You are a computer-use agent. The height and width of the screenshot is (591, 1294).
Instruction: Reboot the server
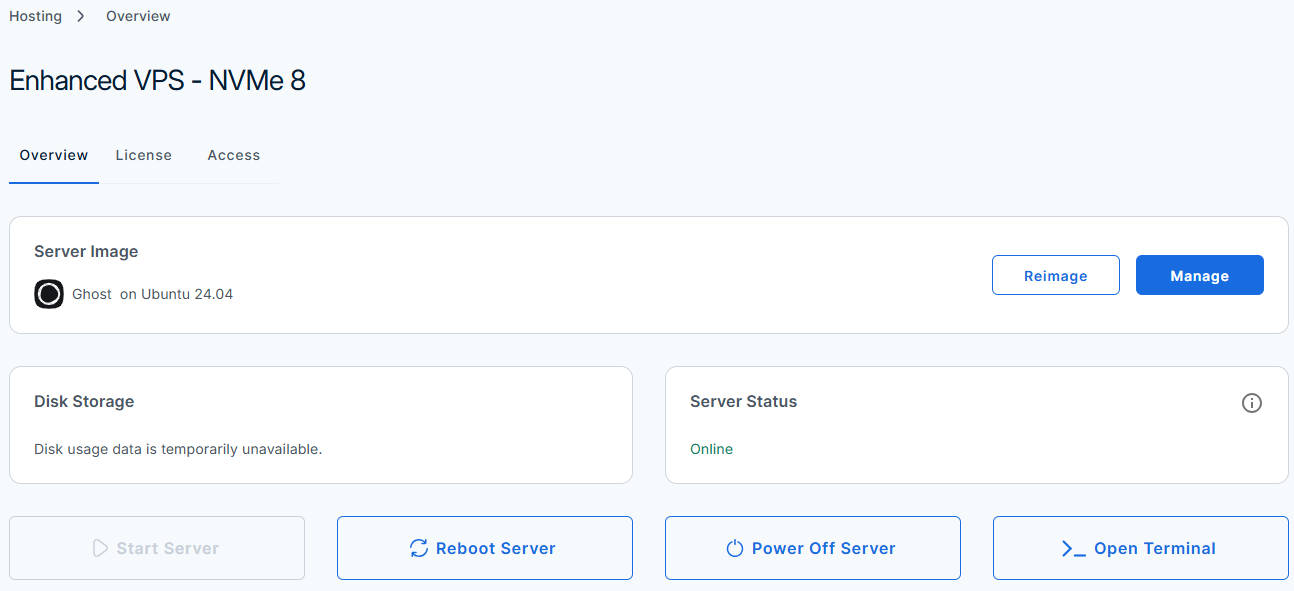(485, 548)
